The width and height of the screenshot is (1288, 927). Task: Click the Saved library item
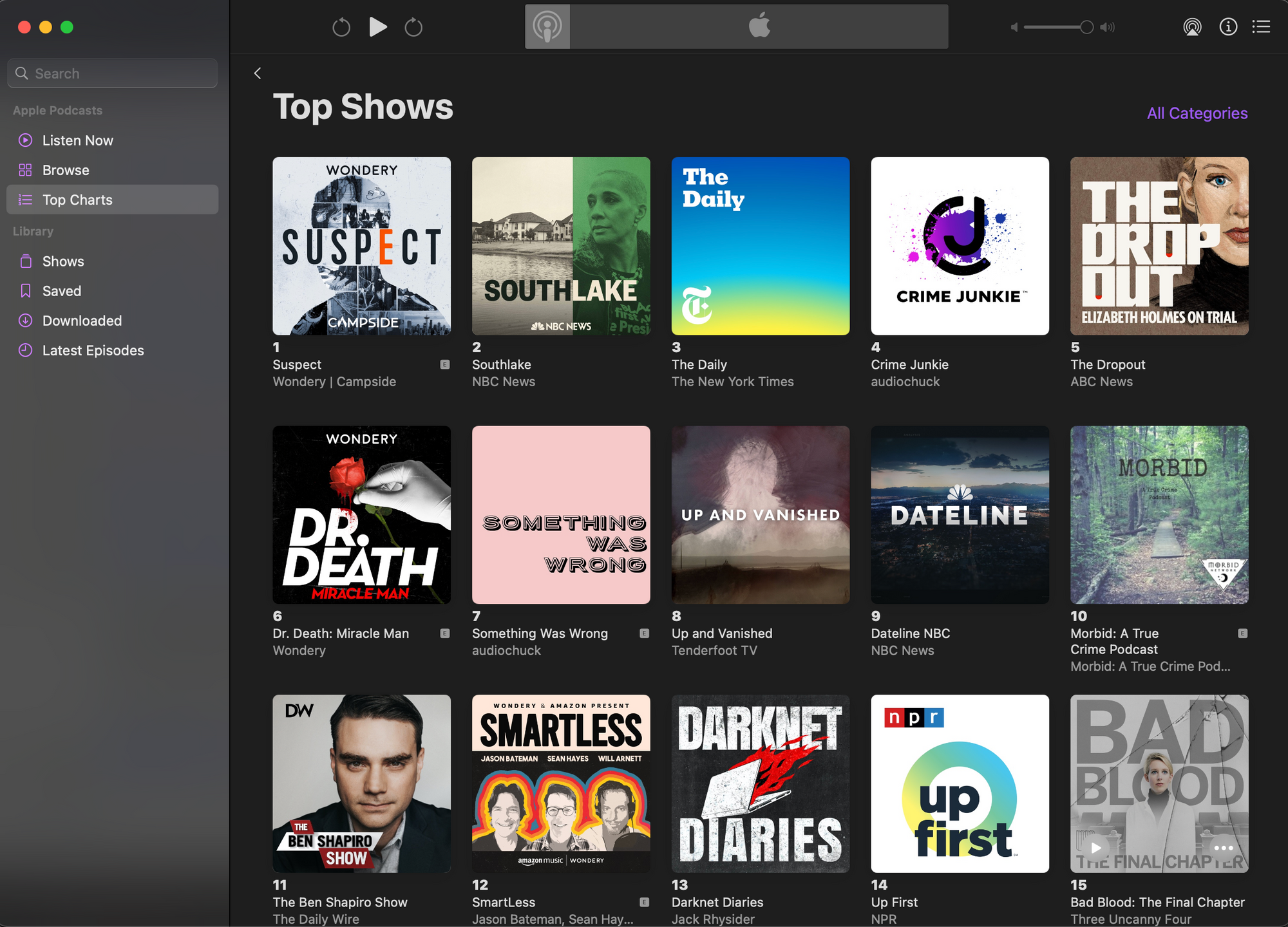pyautogui.click(x=60, y=290)
